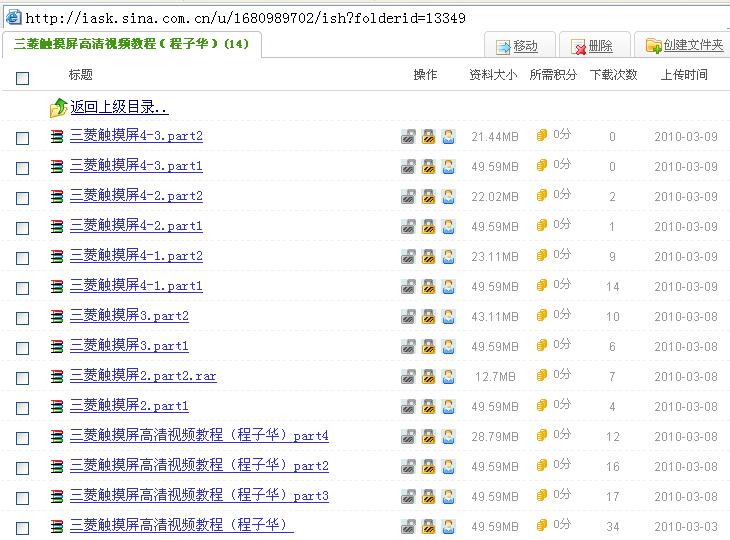The image size is (730, 540).
Task: Click the gray open-lock icon for 三菱触摸屏4-2.part2
Action: point(408,196)
